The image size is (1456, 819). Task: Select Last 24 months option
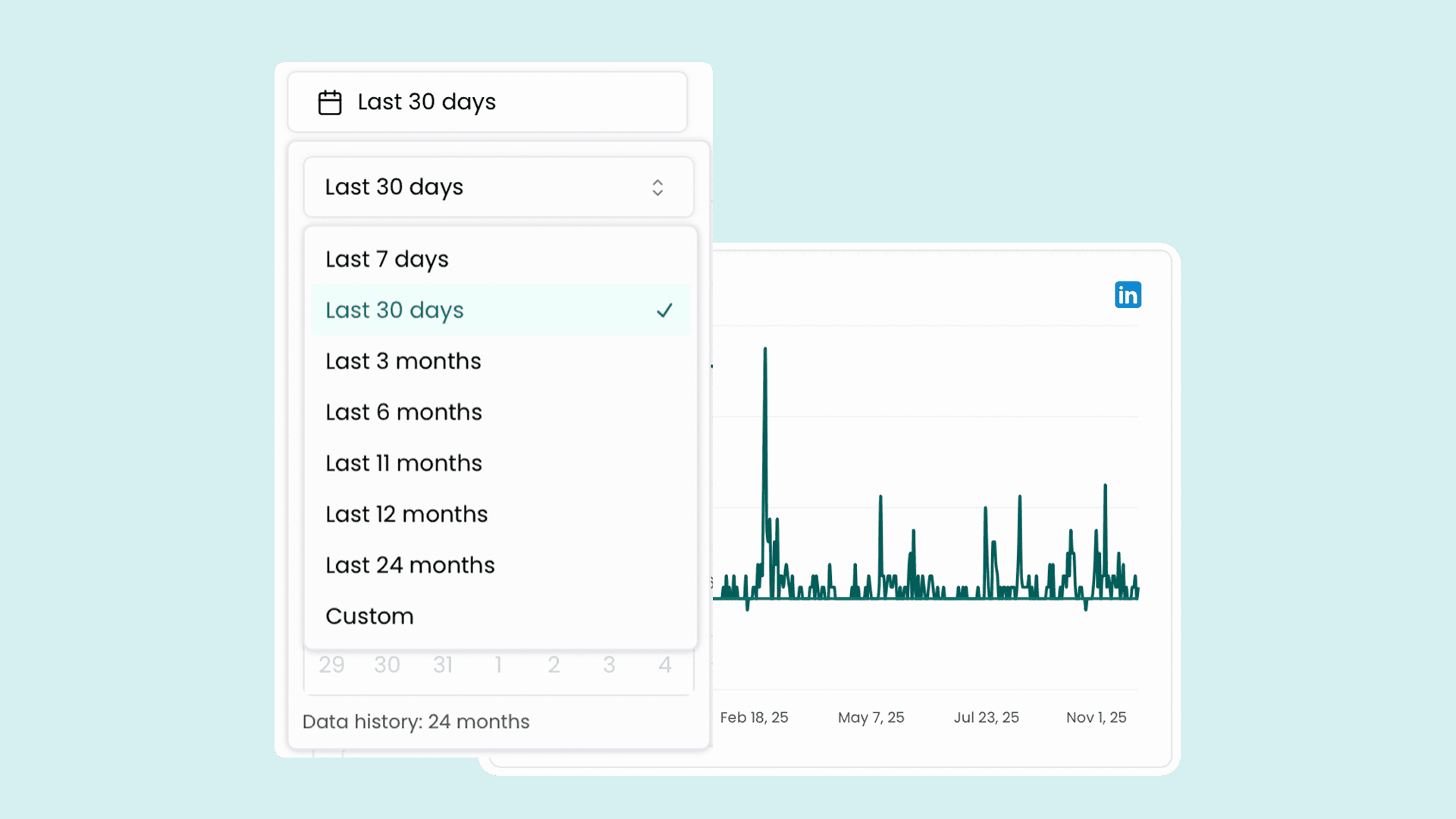pos(409,564)
